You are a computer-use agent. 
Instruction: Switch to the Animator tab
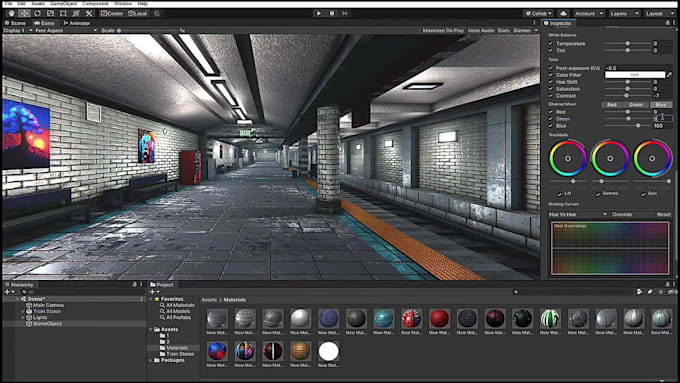coord(77,23)
